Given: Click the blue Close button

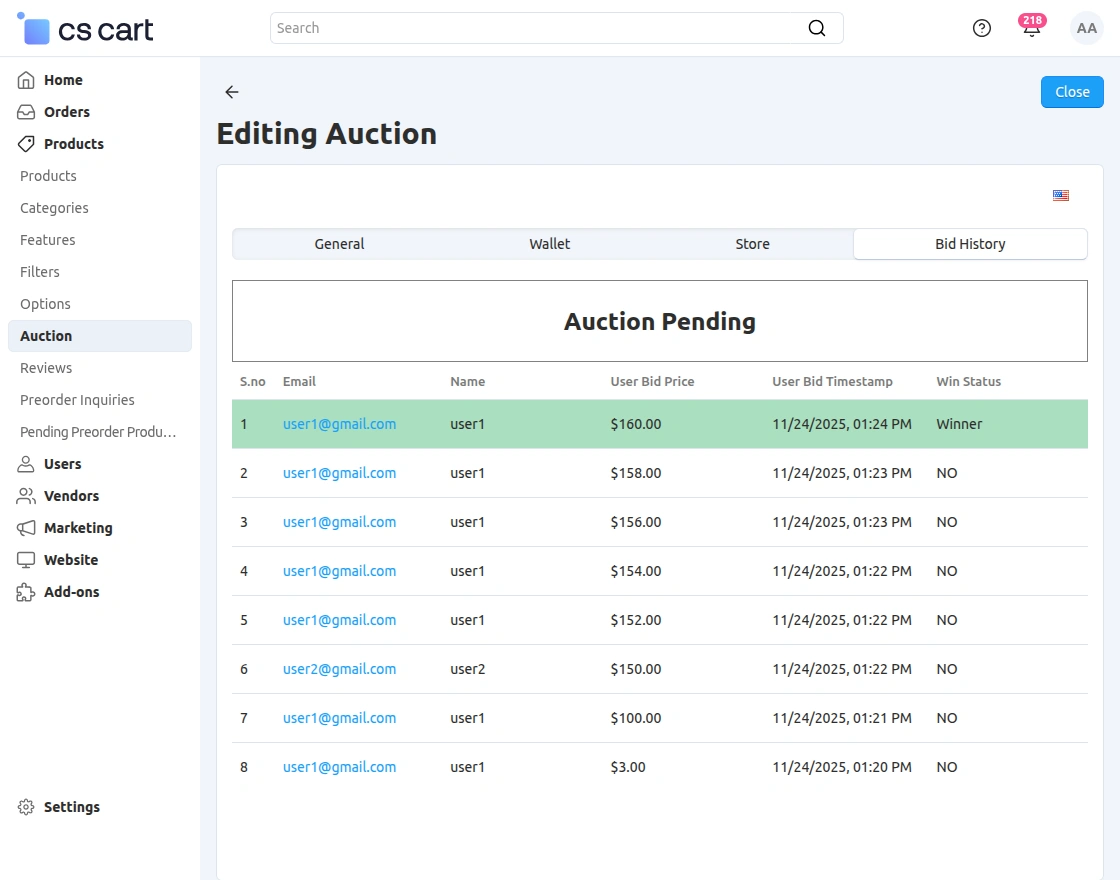Looking at the screenshot, I should pyautogui.click(x=1072, y=91).
